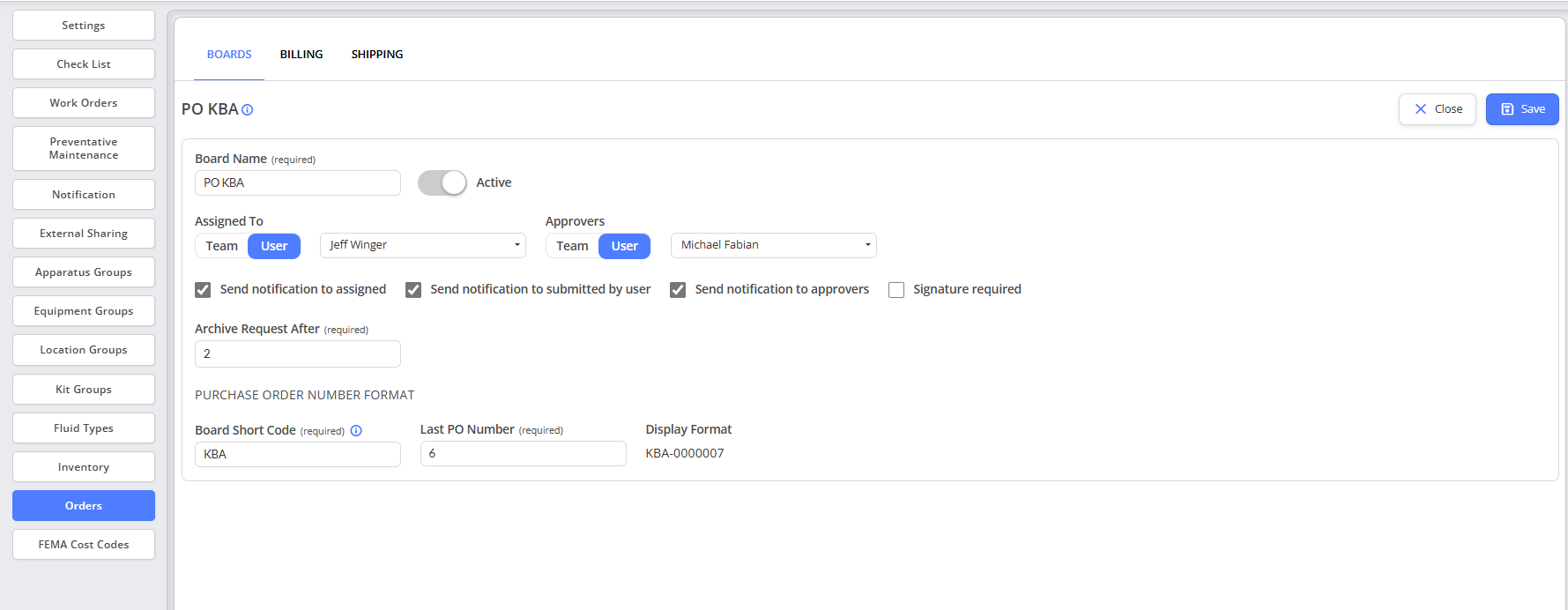Enable the Signature required checkbox

[x=896, y=290]
